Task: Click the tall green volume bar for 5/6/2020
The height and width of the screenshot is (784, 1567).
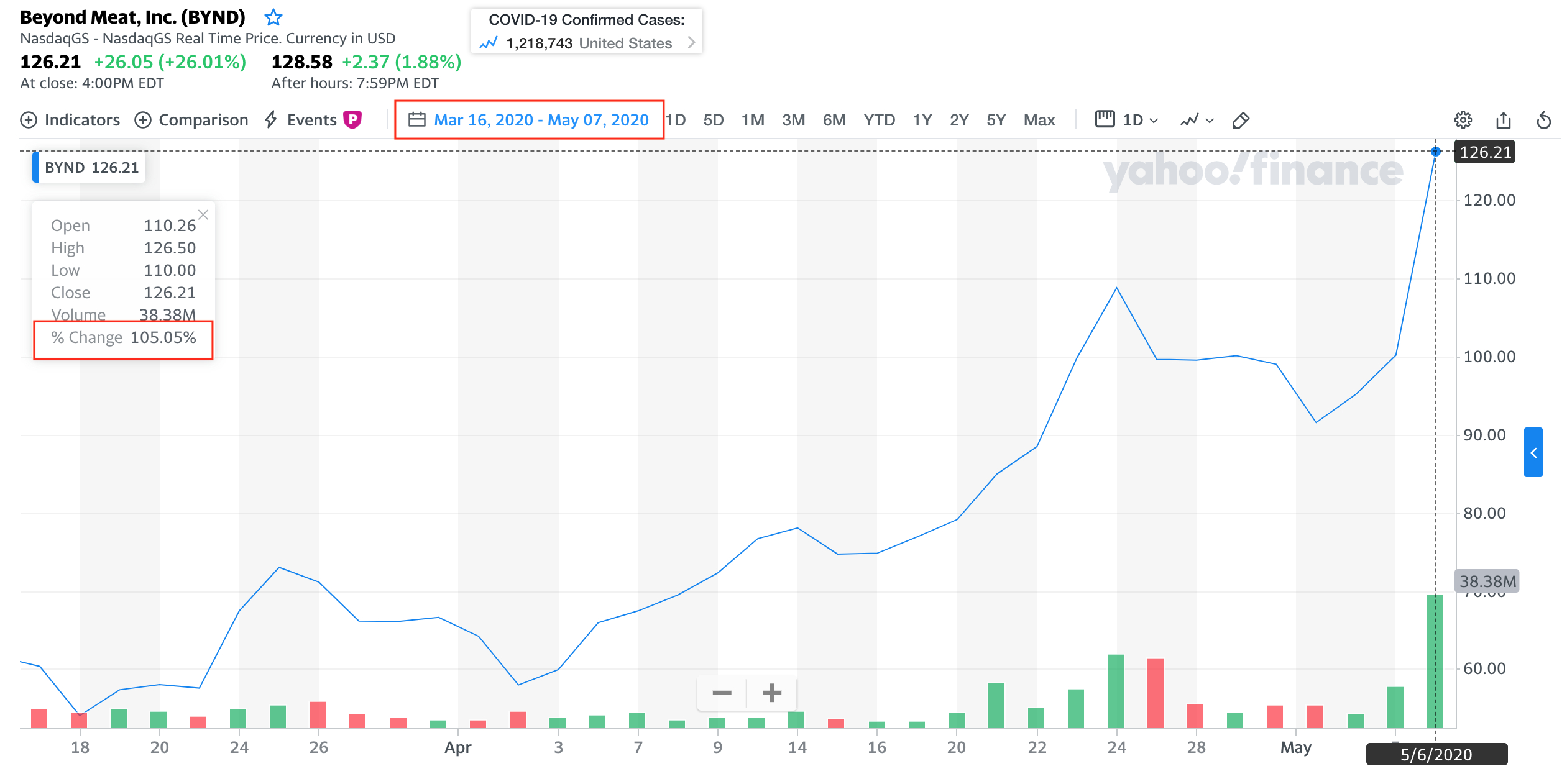Action: point(1435,661)
